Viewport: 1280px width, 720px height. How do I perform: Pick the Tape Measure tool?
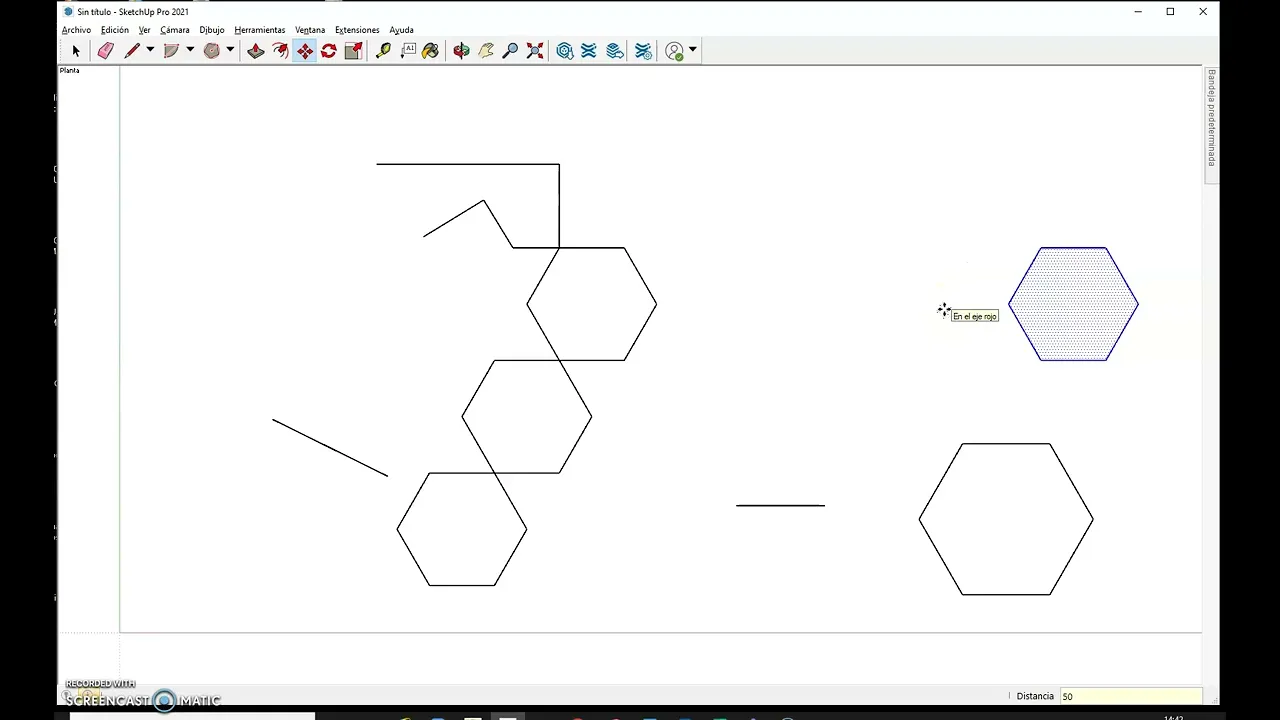[x=383, y=51]
